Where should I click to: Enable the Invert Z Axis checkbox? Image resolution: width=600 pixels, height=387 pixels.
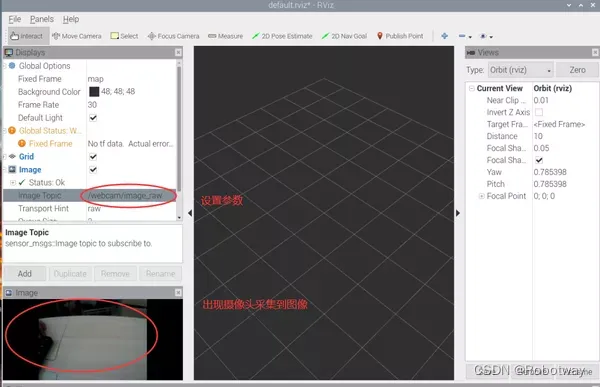coord(539,112)
